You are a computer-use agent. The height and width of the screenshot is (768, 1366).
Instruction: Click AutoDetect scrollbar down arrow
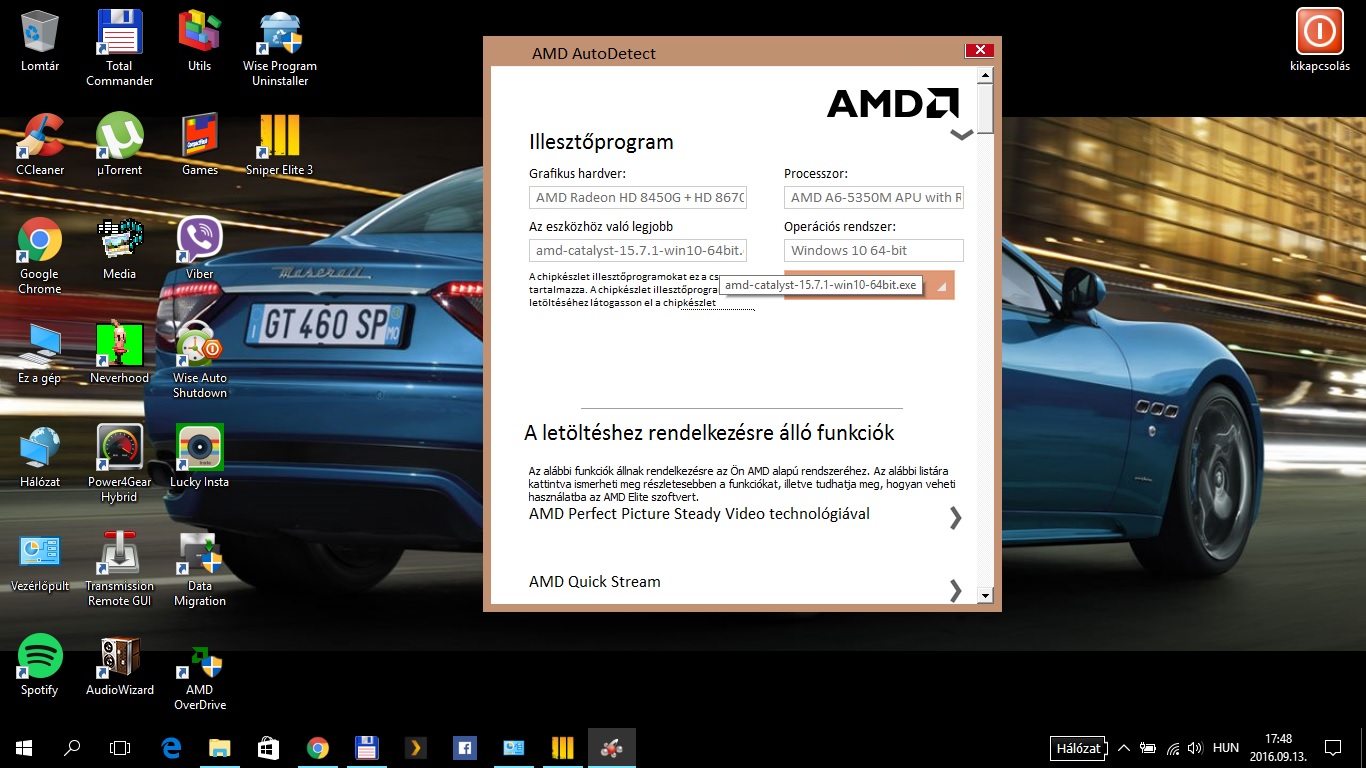985,595
